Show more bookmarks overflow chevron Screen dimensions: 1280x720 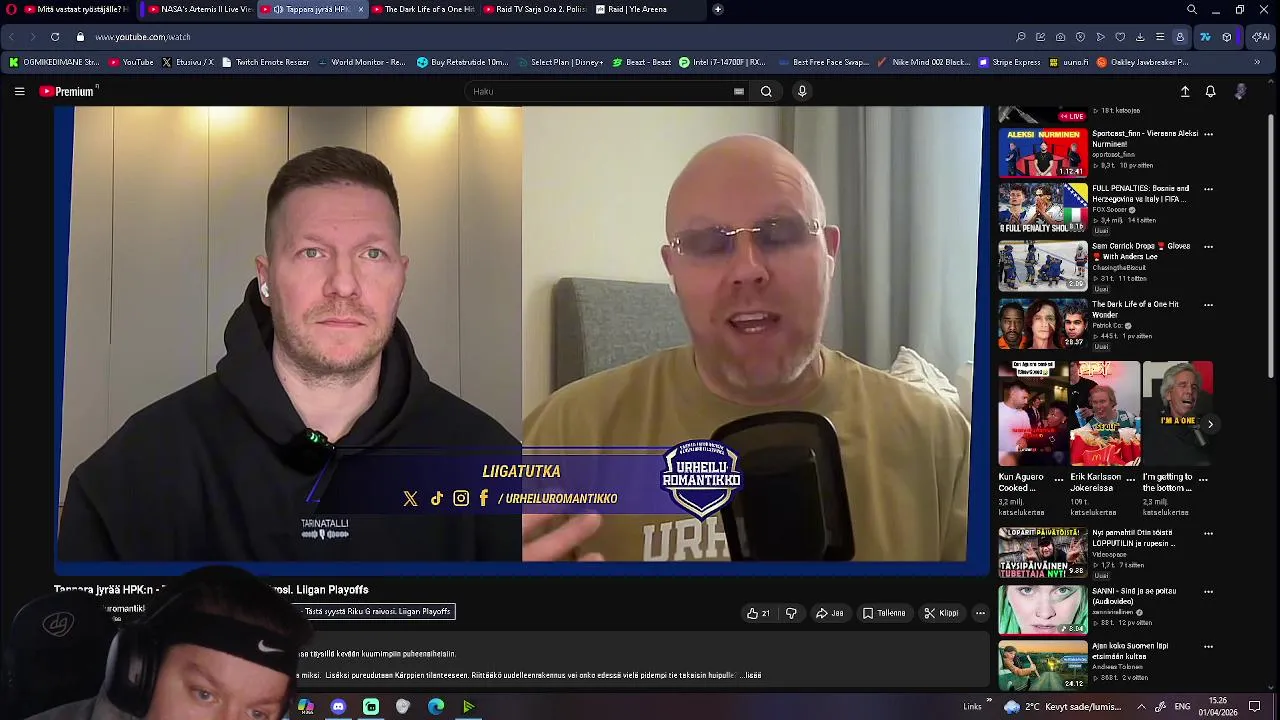(x=1256, y=62)
